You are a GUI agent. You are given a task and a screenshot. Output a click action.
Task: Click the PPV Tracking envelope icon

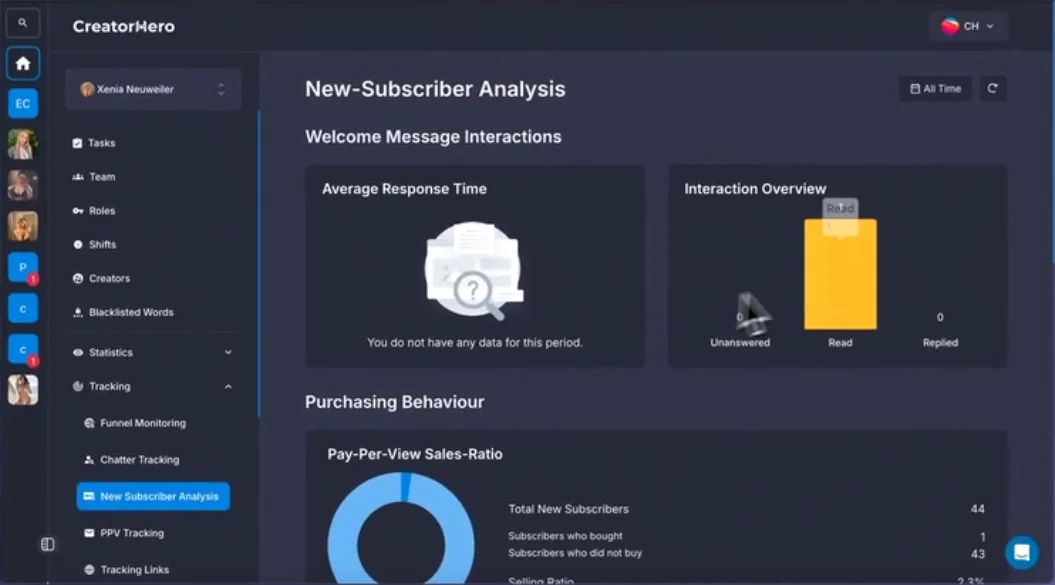89,533
